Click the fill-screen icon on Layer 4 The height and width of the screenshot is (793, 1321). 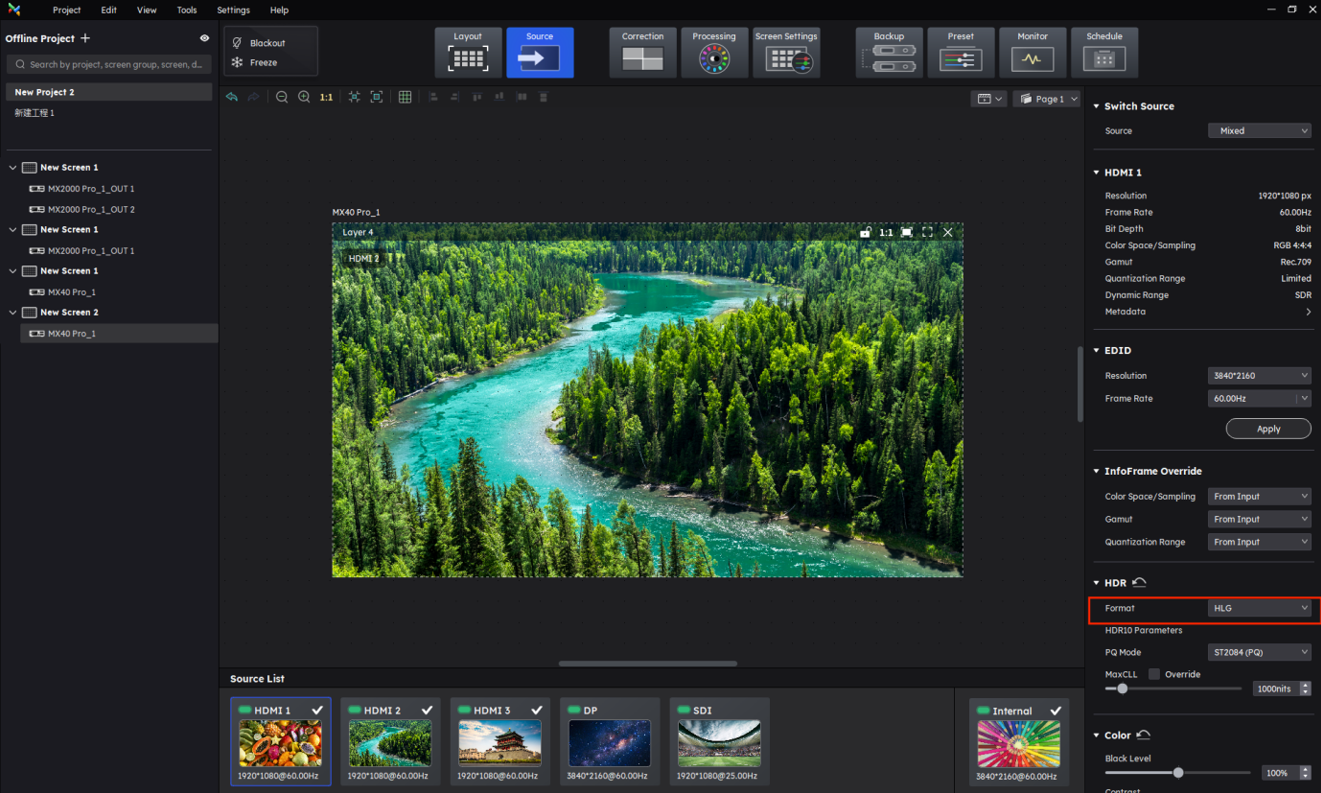pyautogui.click(x=907, y=232)
